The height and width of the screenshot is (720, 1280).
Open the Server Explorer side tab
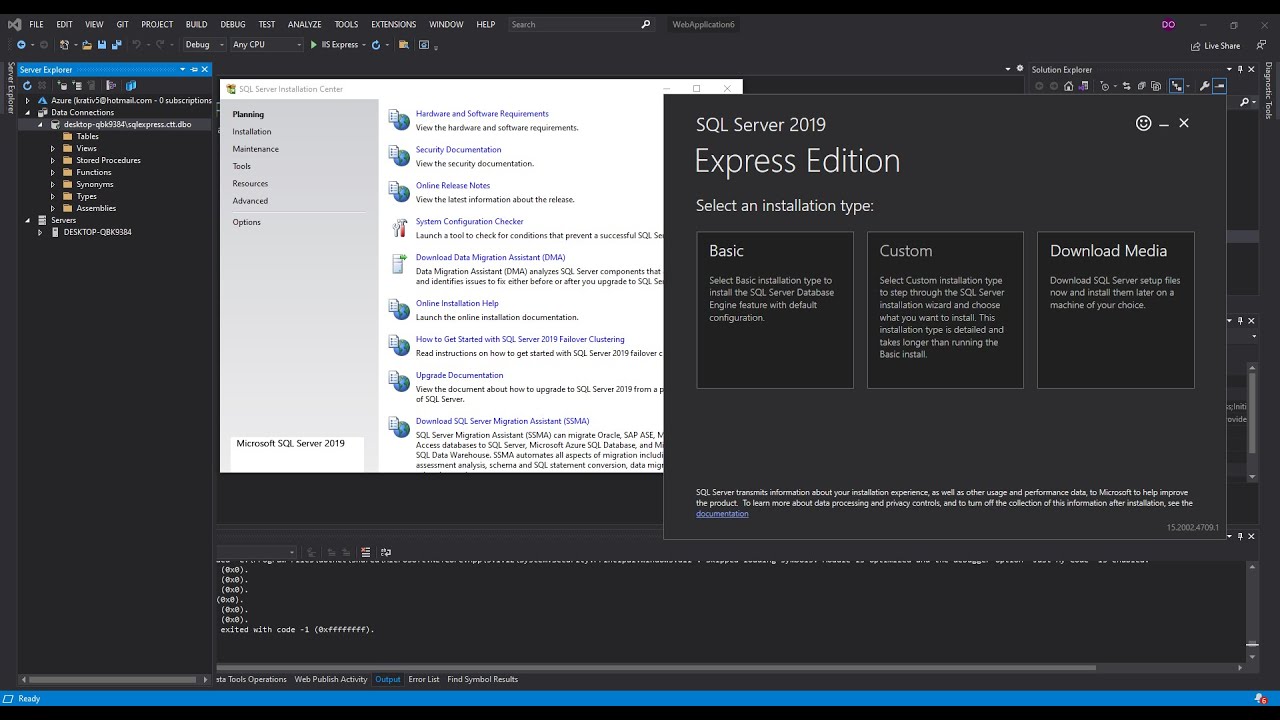pyautogui.click(x=12, y=88)
